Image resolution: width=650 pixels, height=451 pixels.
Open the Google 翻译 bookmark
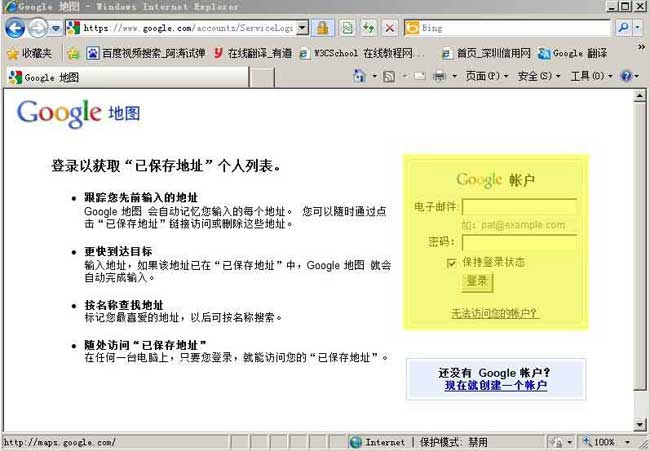coord(572,53)
